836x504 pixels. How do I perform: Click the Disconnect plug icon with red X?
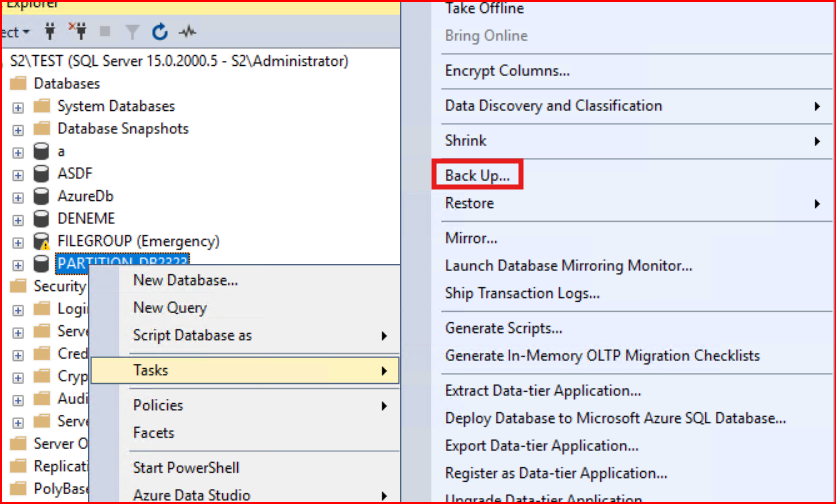[78, 32]
